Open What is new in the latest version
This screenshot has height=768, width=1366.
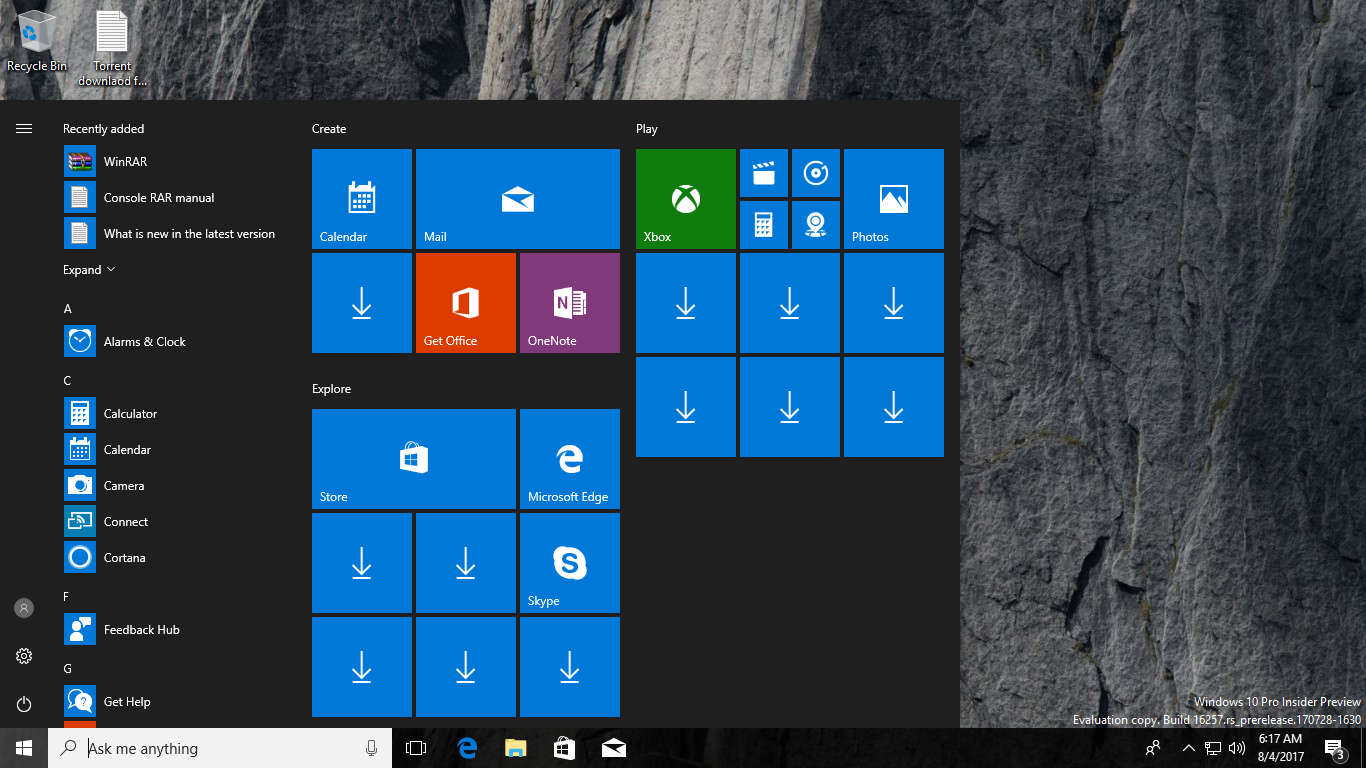(x=176, y=233)
